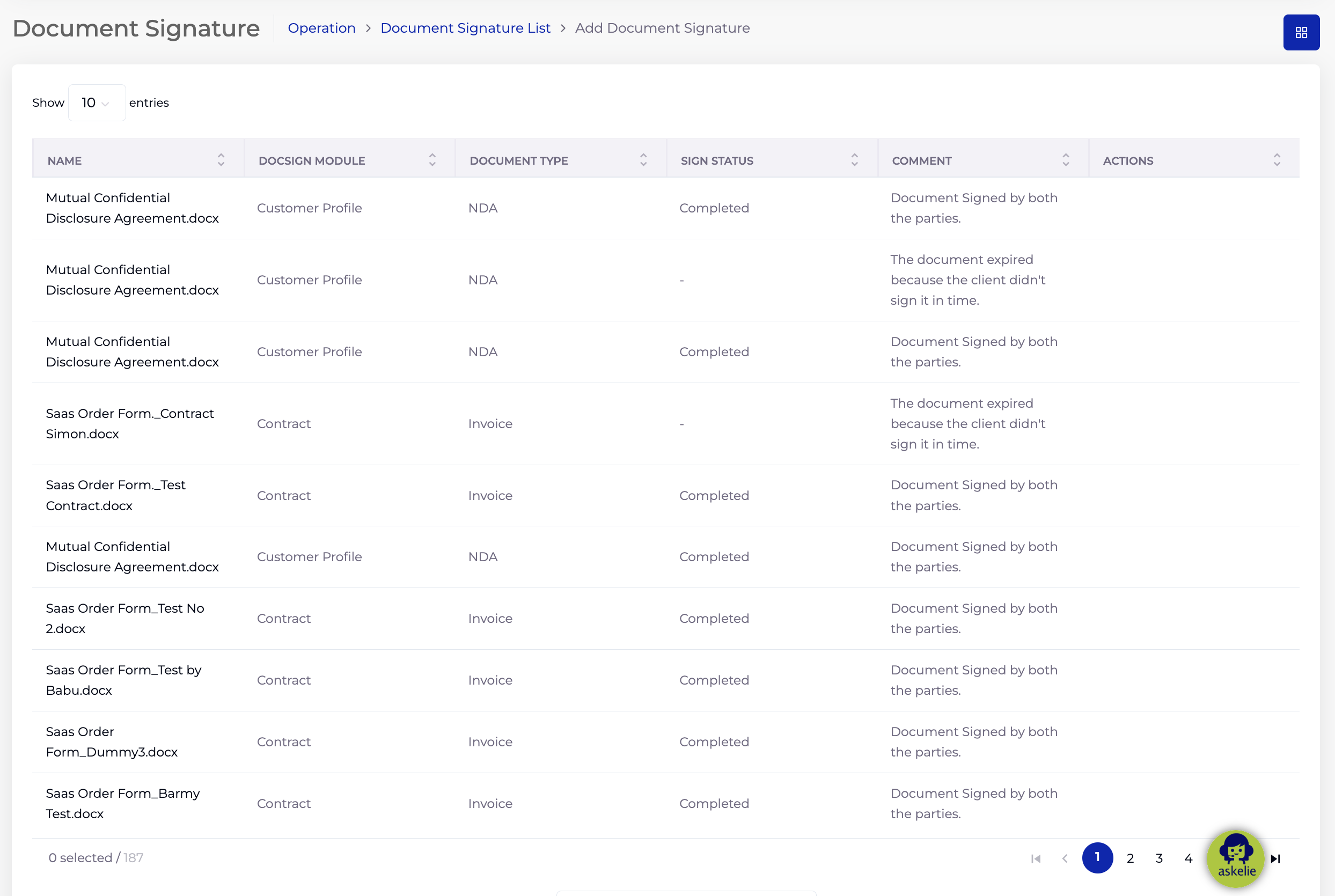Click the DOCSIGN MODULE column header
Viewport: 1335px width, 896px height.
(x=349, y=158)
